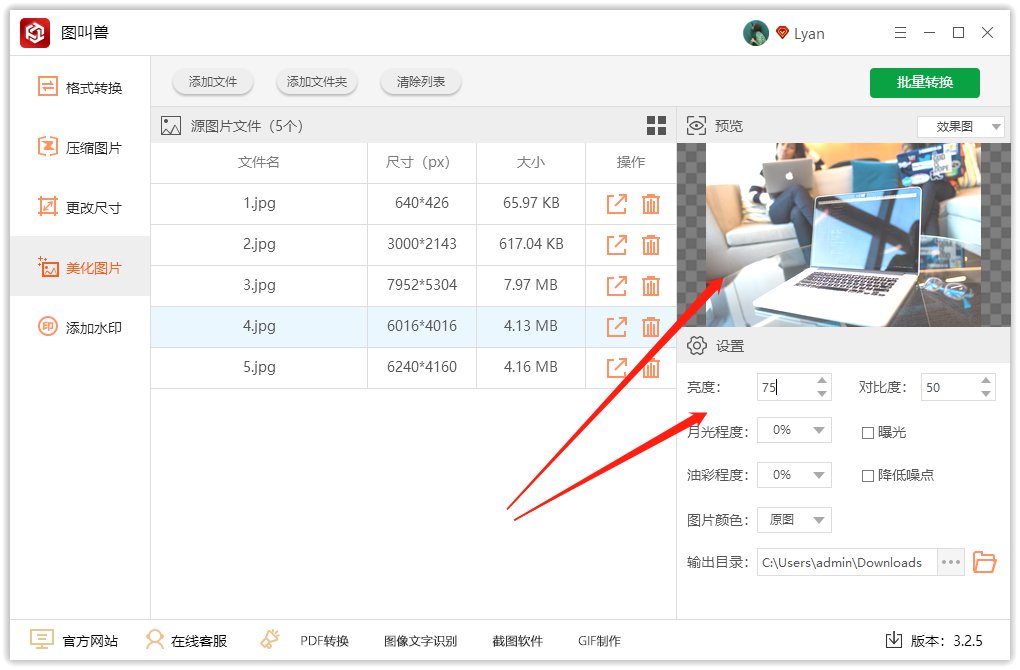Click the 亮度 value input field
This screenshot has height=670, width=1020.
pyautogui.click(x=784, y=387)
